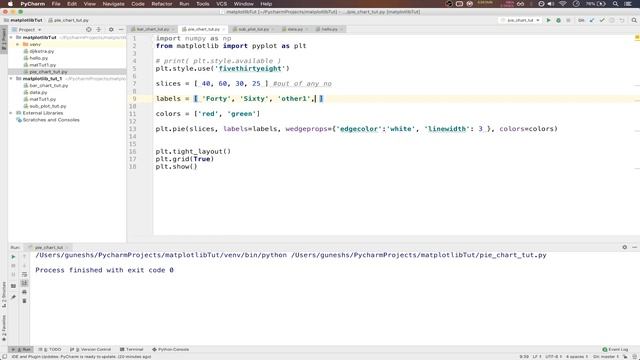Click line 13 plt.pie code line

pyautogui.click(x=356, y=129)
